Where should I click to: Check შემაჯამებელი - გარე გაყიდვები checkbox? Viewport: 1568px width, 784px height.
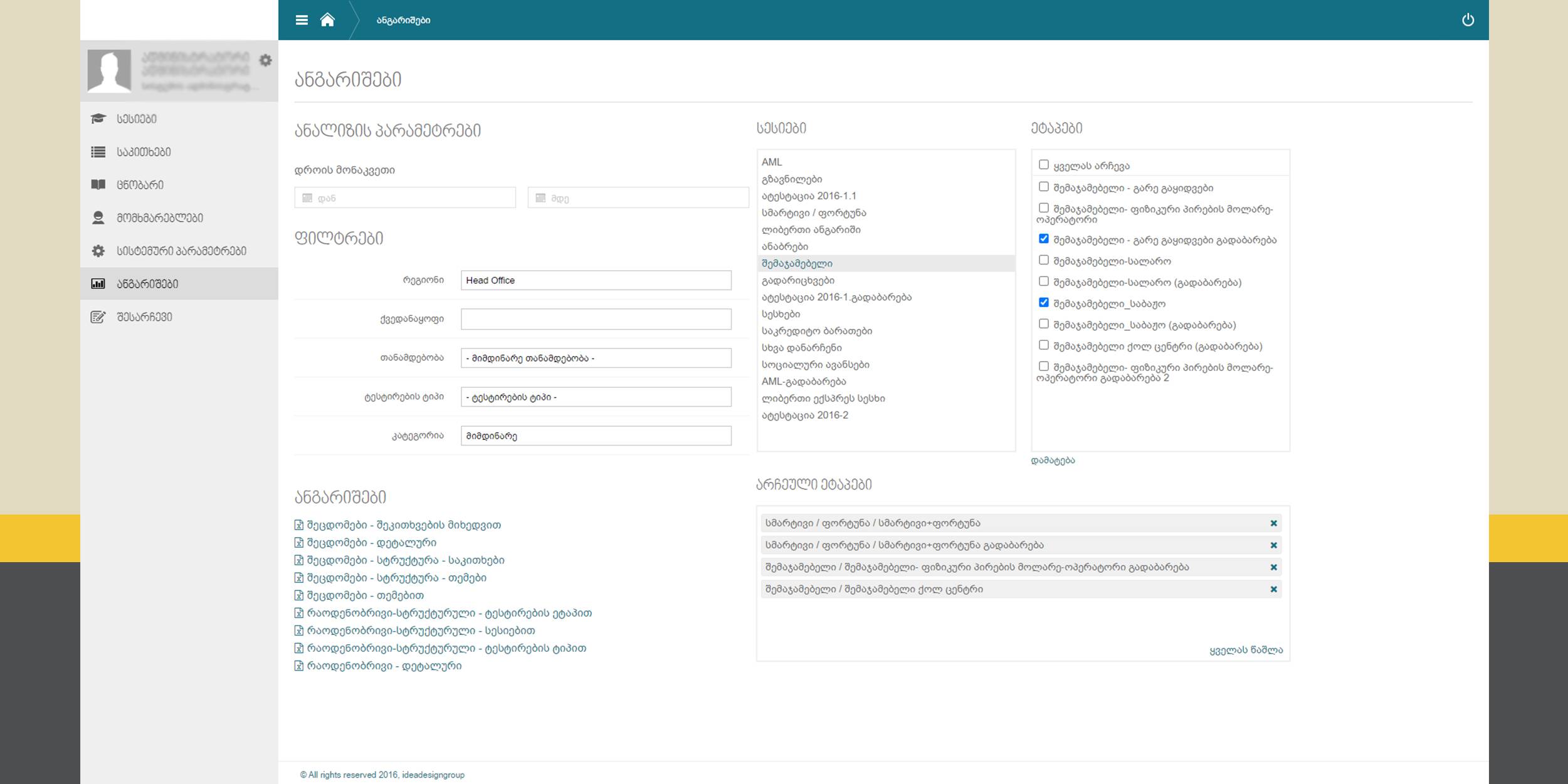(x=1043, y=187)
